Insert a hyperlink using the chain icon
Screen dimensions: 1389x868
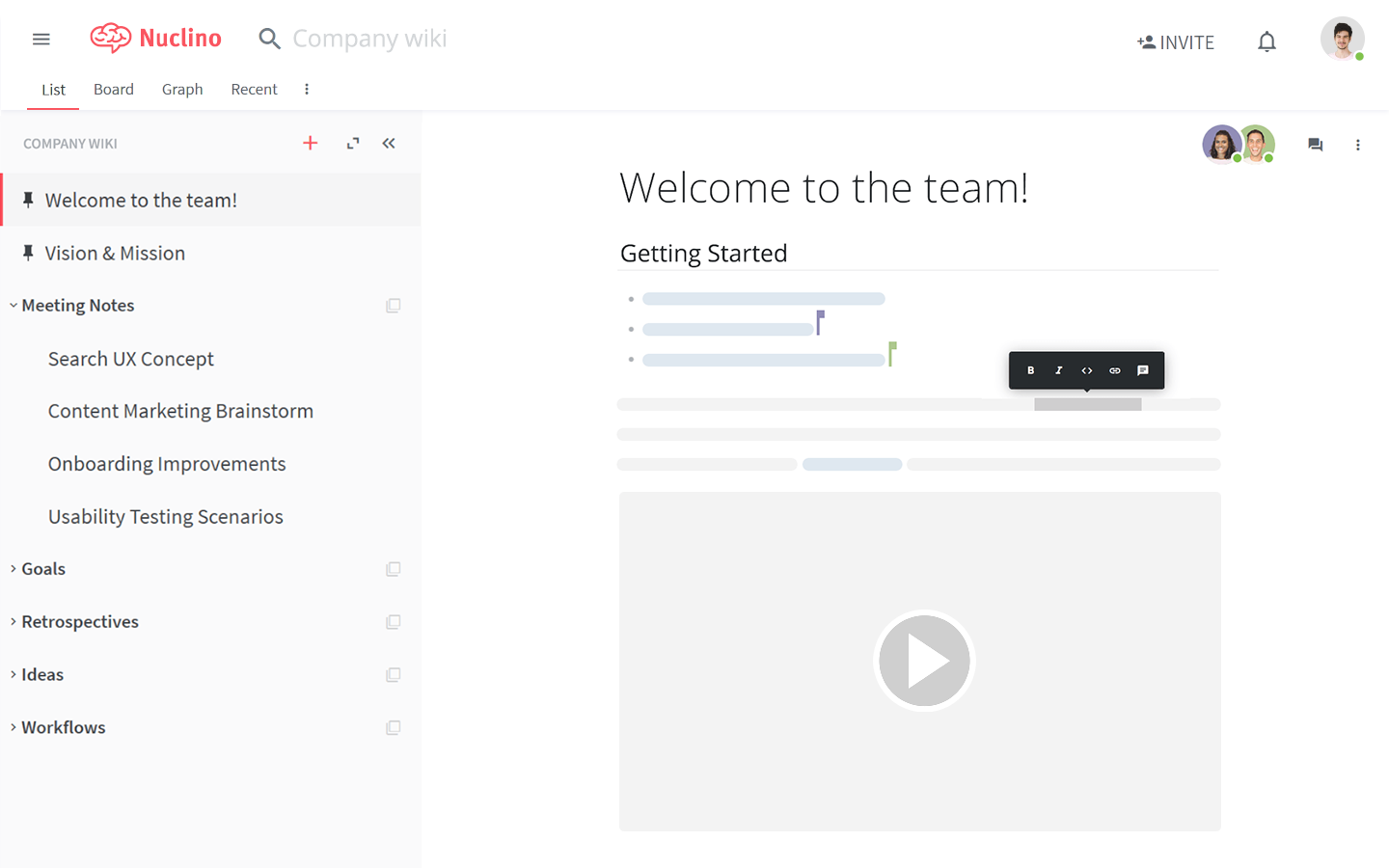[x=1114, y=369]
